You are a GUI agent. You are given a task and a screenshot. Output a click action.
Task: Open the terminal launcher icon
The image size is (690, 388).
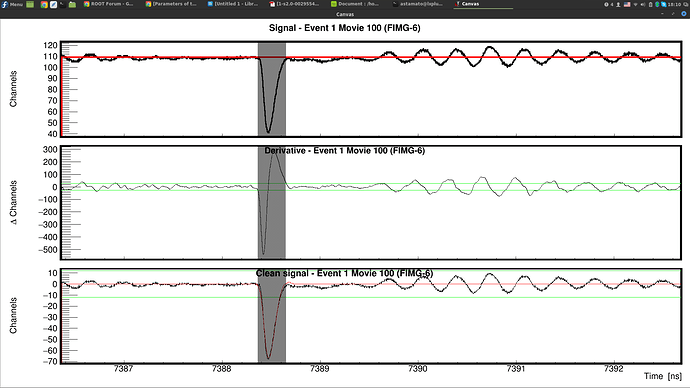62,4
